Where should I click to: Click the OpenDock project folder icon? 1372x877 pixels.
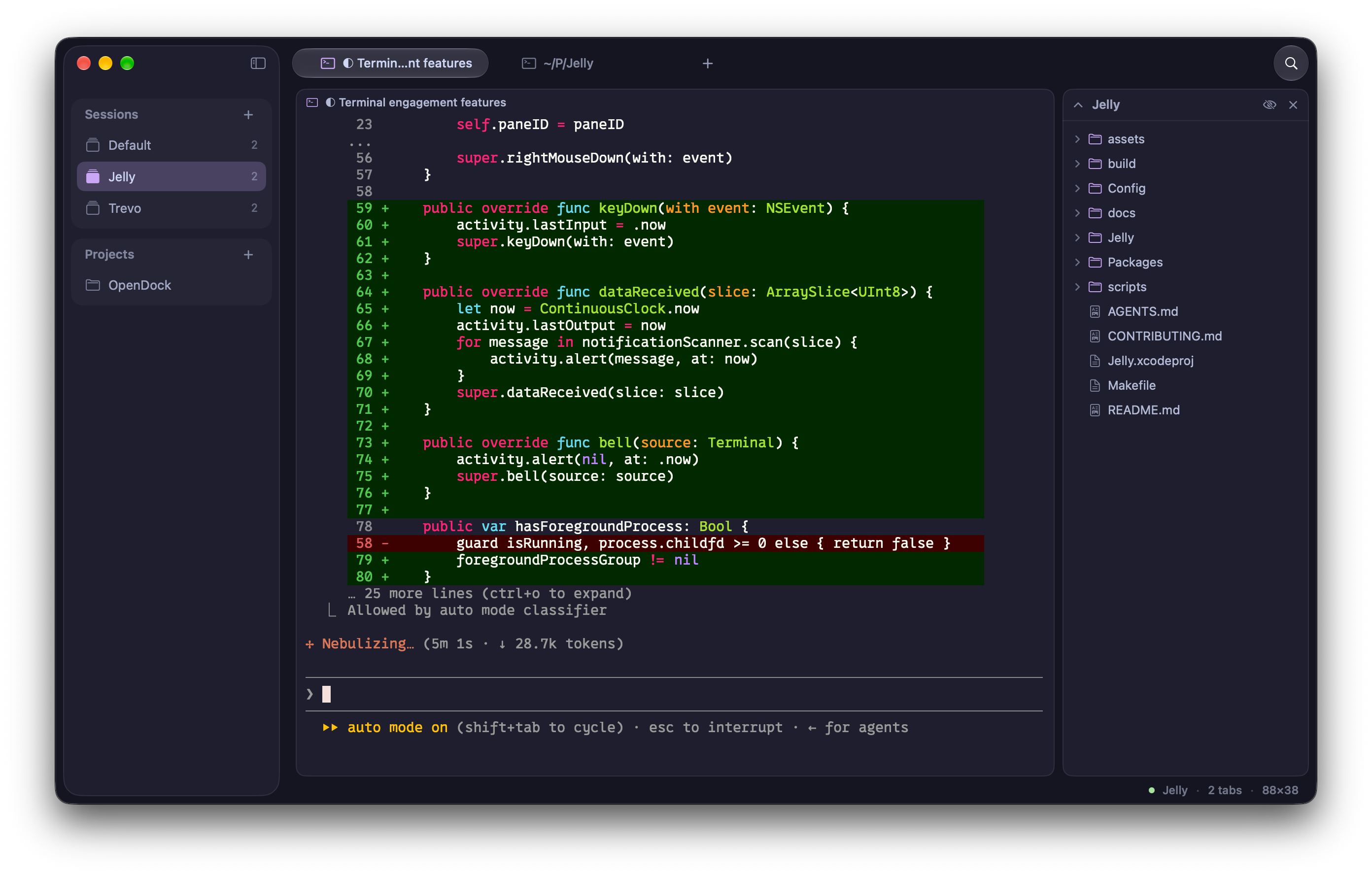(93, 285)
